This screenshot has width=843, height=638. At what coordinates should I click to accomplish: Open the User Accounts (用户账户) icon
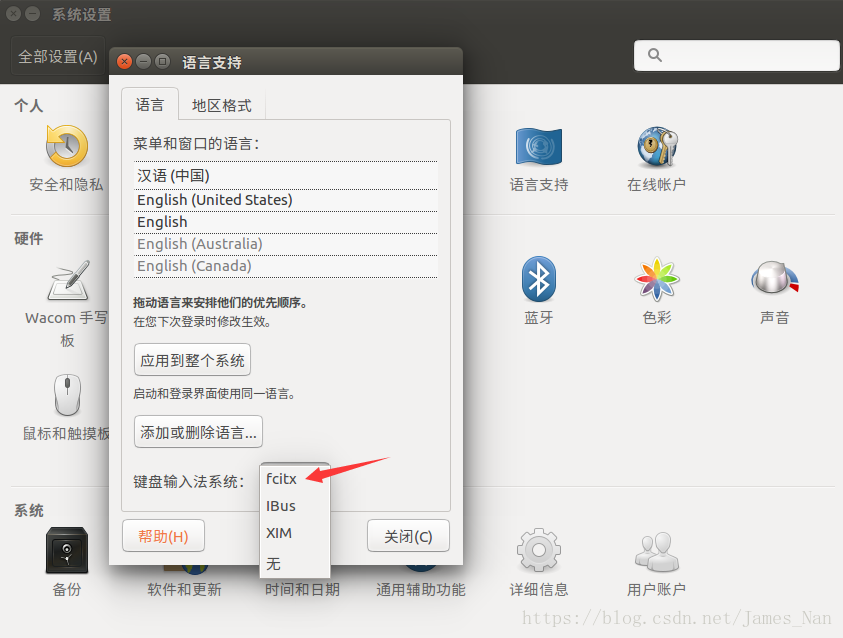tap(657, 551)
